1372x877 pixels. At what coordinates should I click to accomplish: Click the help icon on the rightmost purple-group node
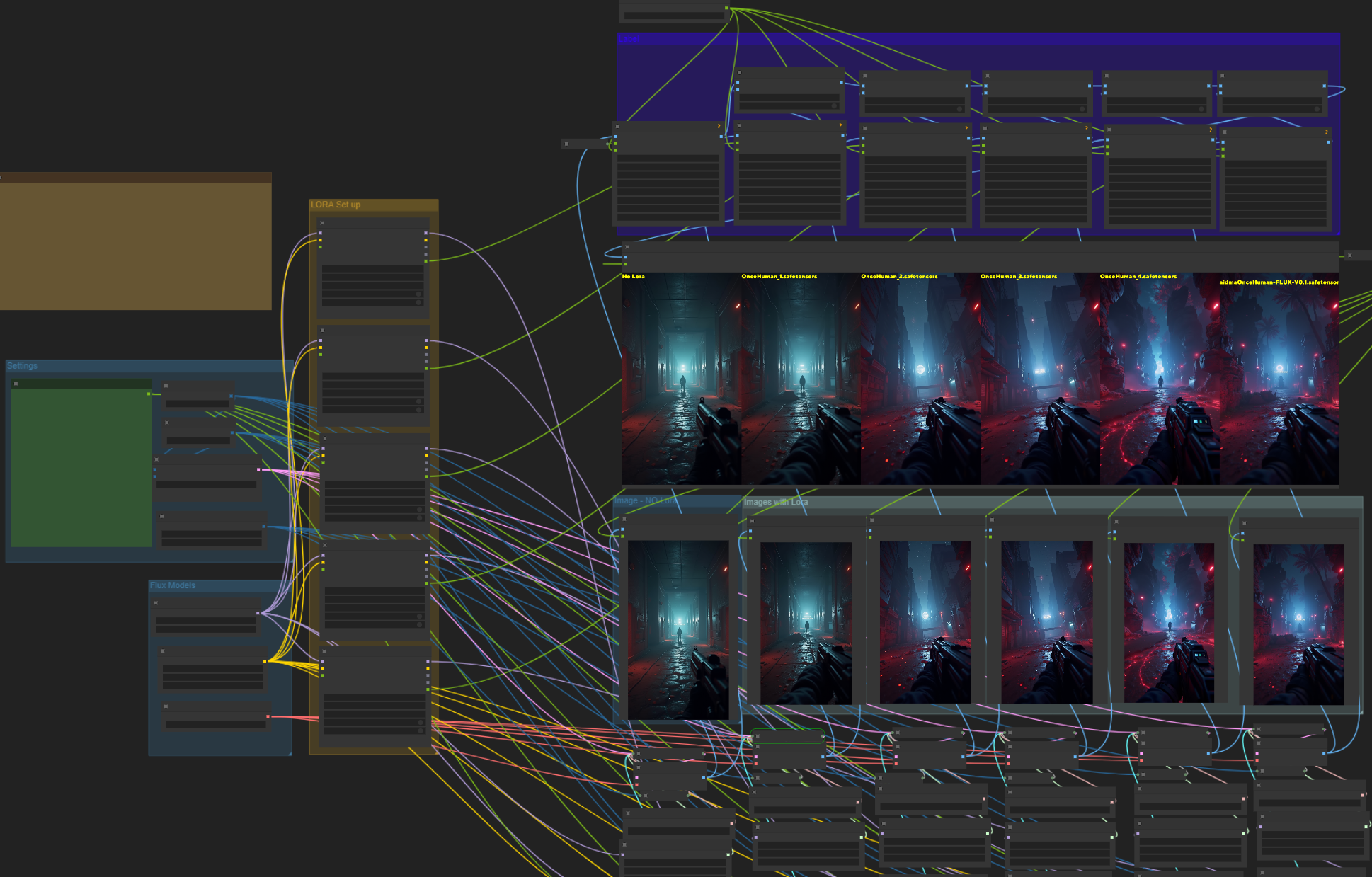[x=1326, y=132]
